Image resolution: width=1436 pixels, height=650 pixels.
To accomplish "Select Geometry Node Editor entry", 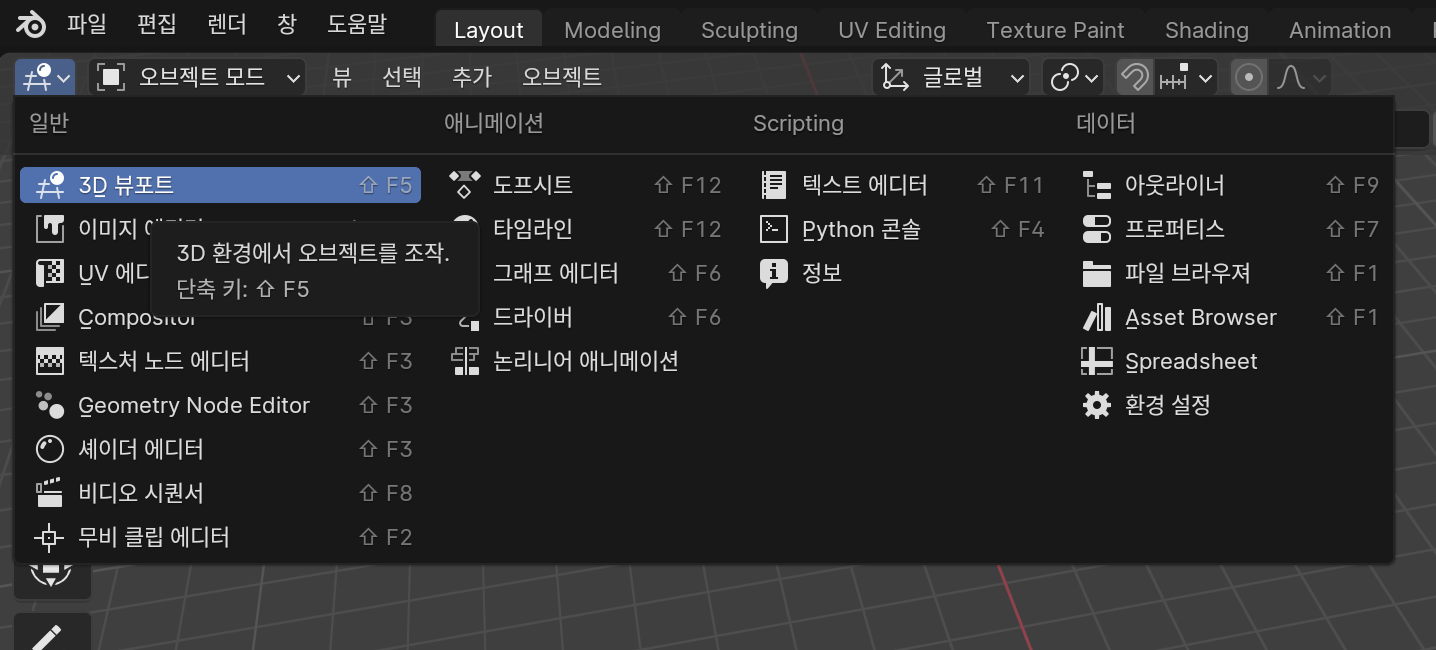I will [220, 405].
